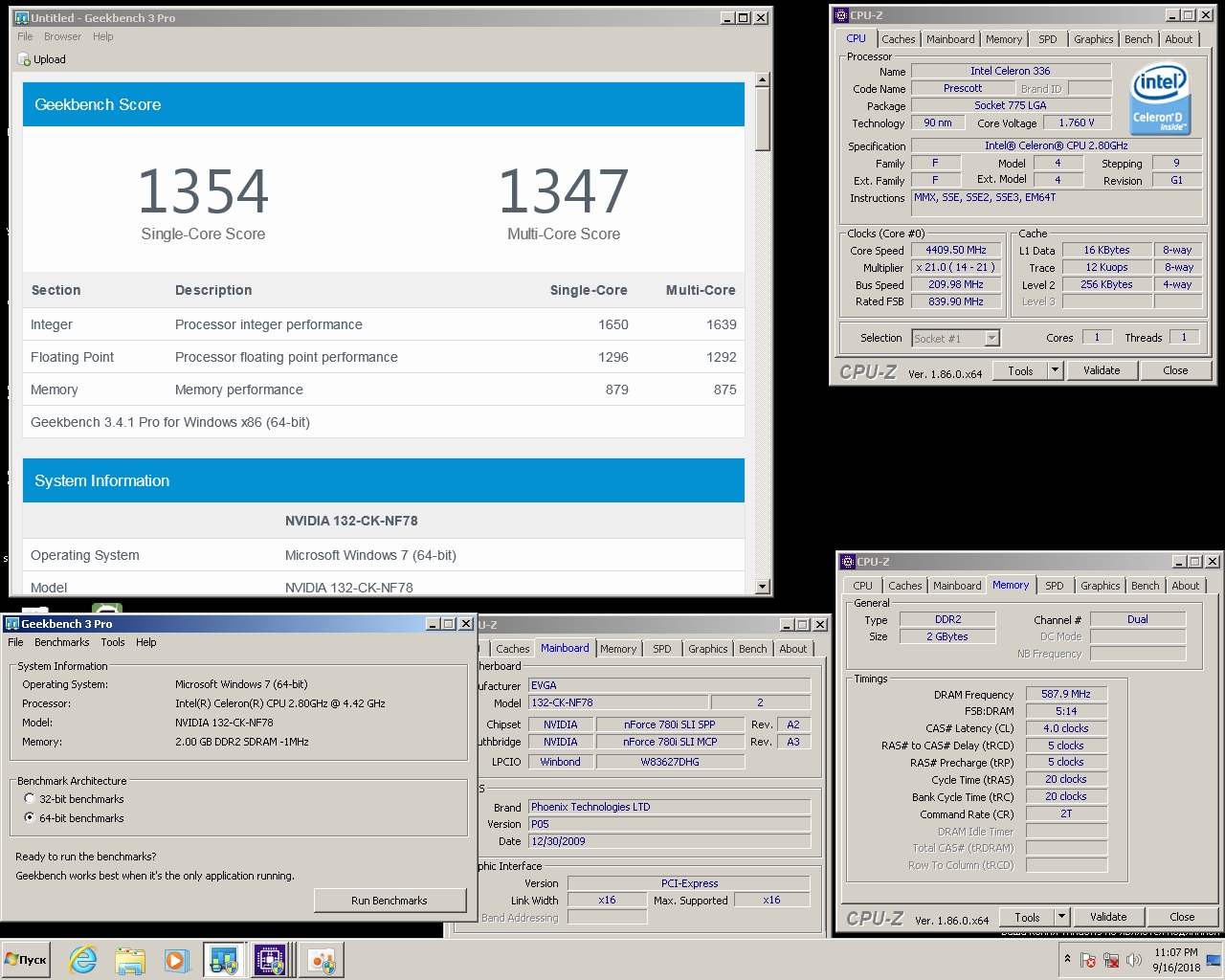Open Tools menu in small Geekbench window

[x=113, y=642]
